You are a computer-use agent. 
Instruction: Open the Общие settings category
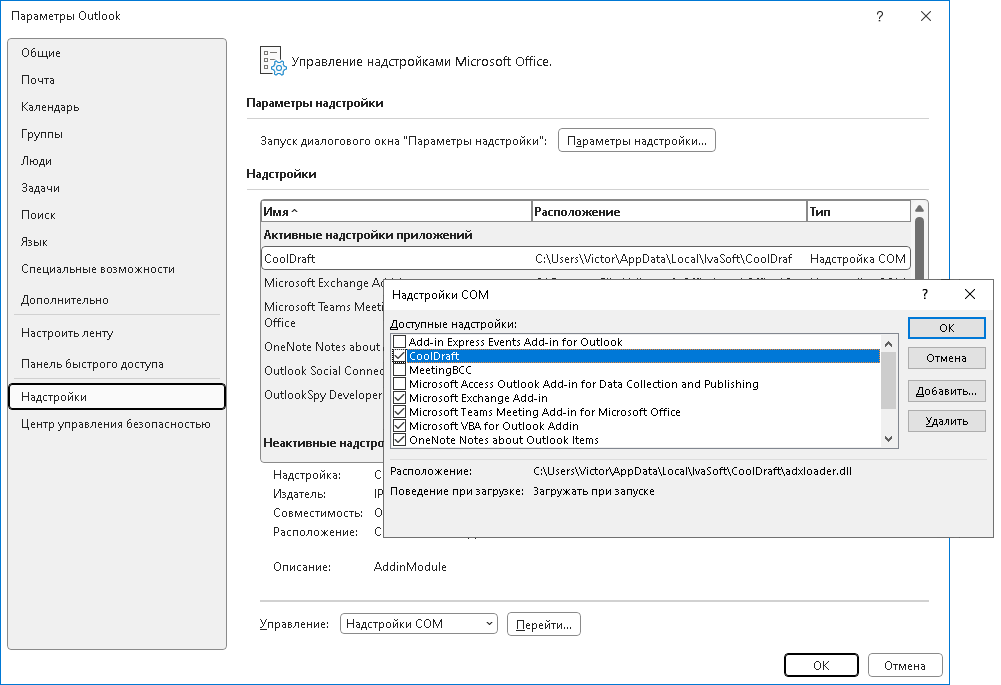(117, 53)
